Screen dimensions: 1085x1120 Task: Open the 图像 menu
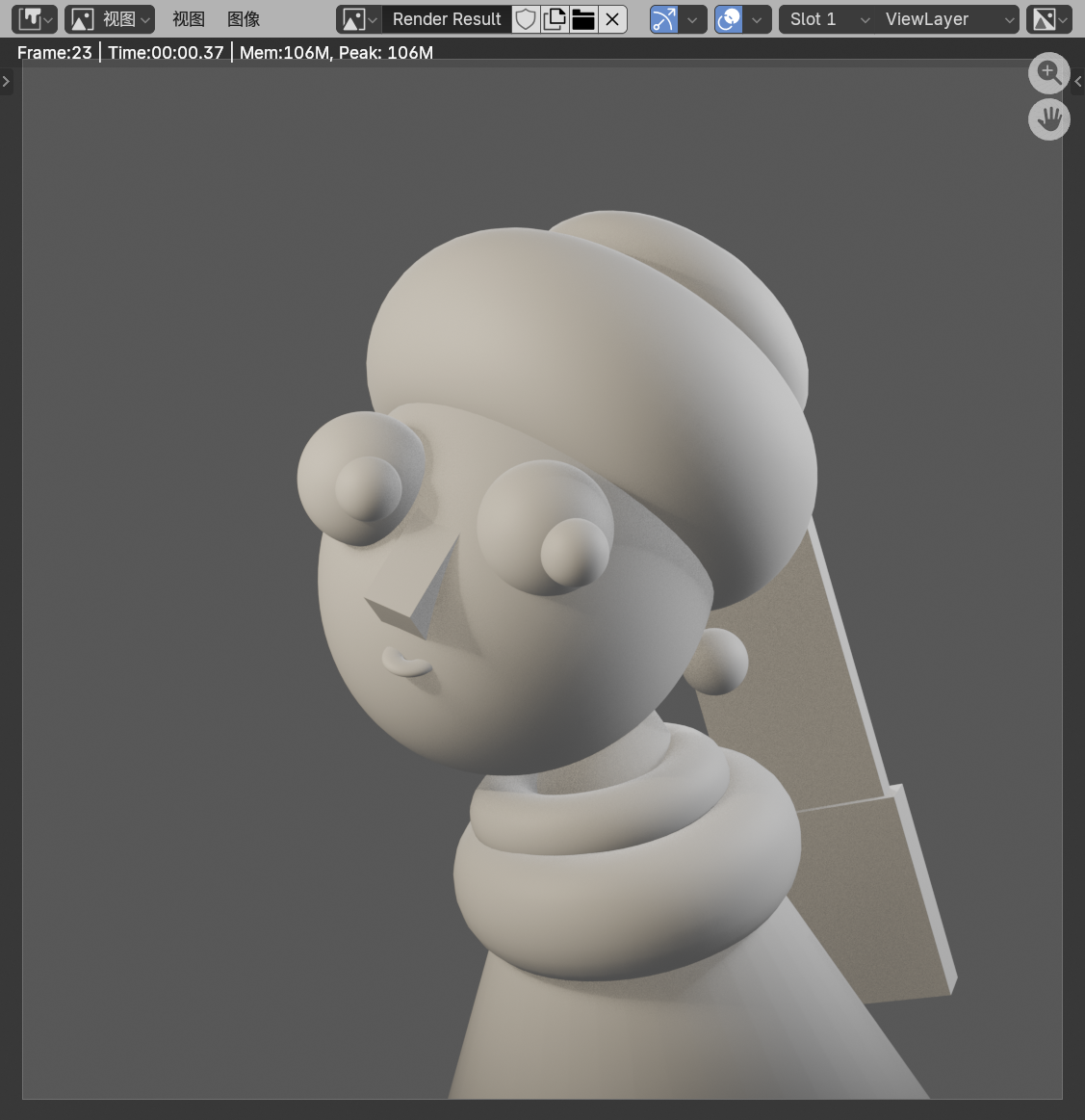(x=244, y=19)
